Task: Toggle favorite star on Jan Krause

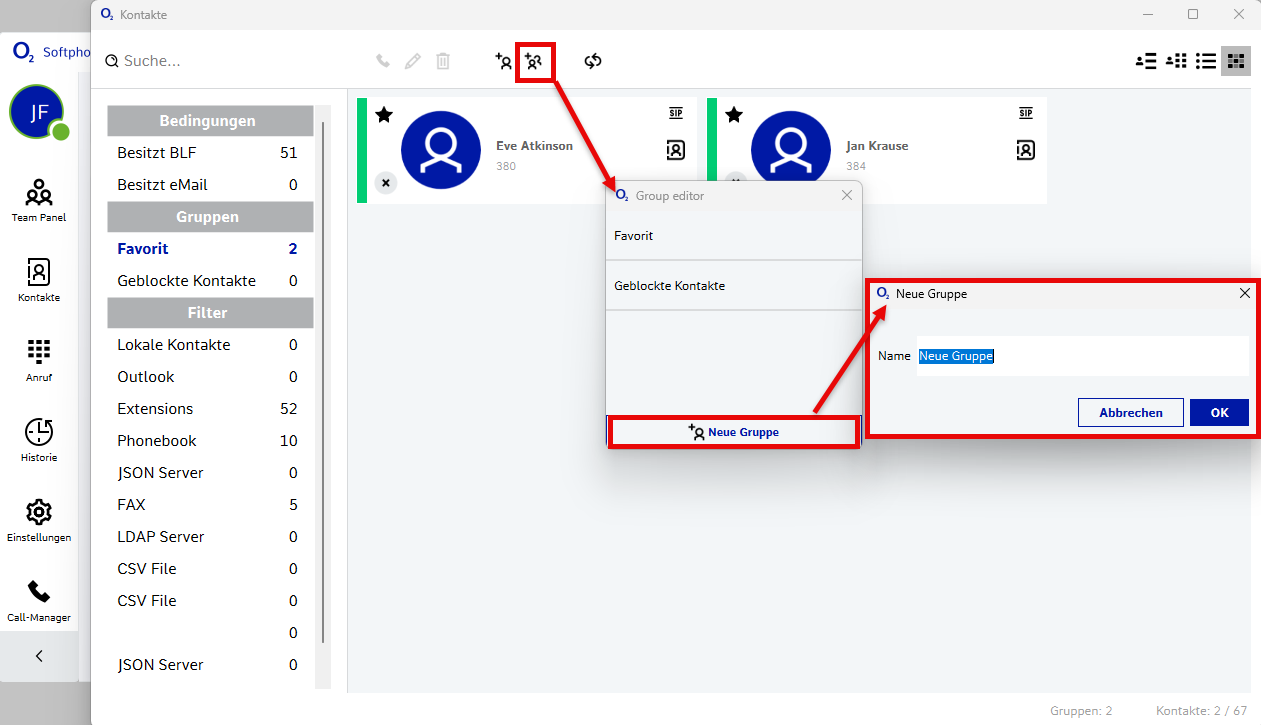Action: tap(734, 115)
